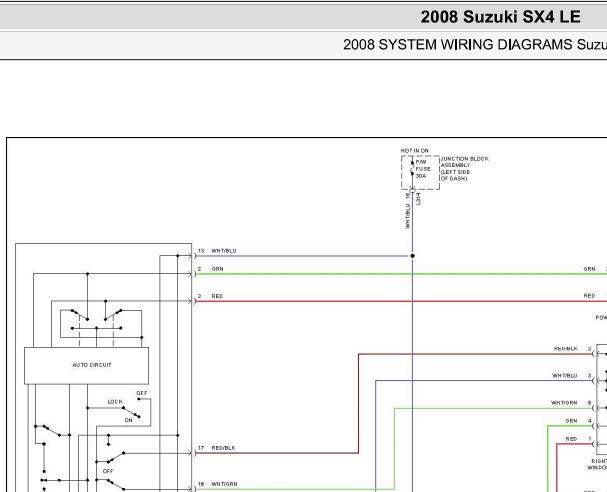607x492 pixels.
Task: Click the "WHT/GRN 5" connector label
Action: 571,403
